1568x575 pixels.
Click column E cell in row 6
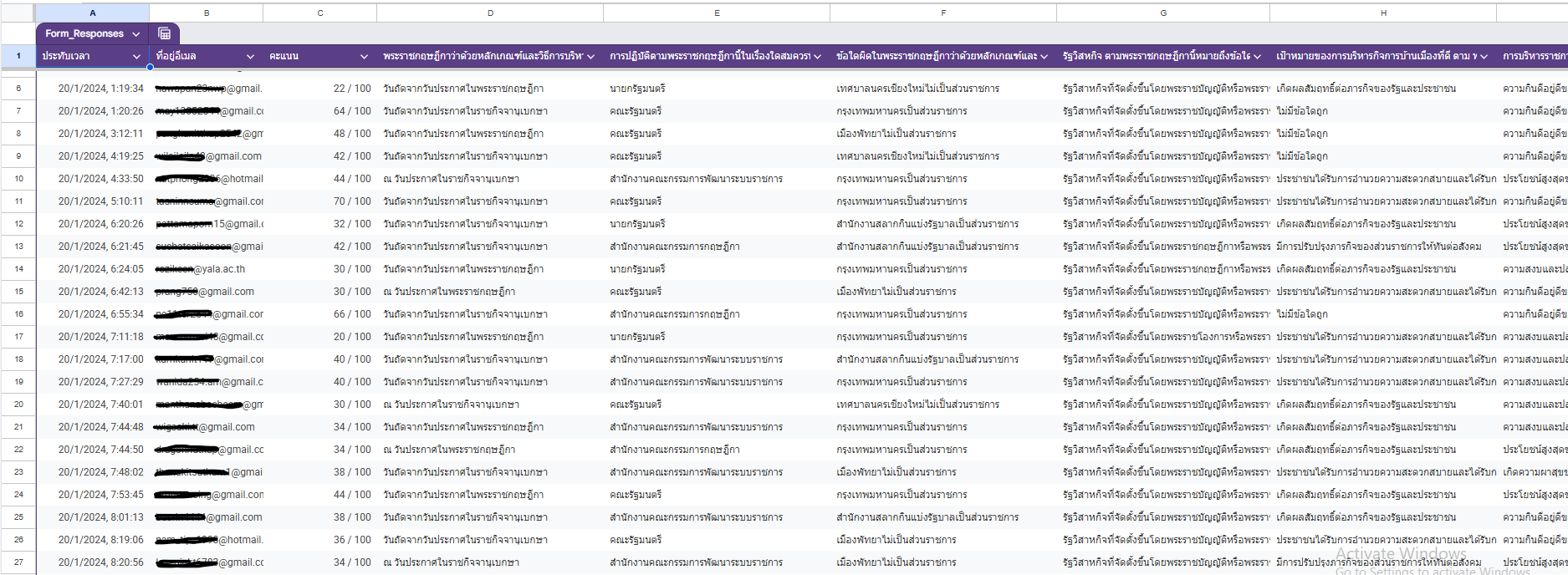click(717, 88)
